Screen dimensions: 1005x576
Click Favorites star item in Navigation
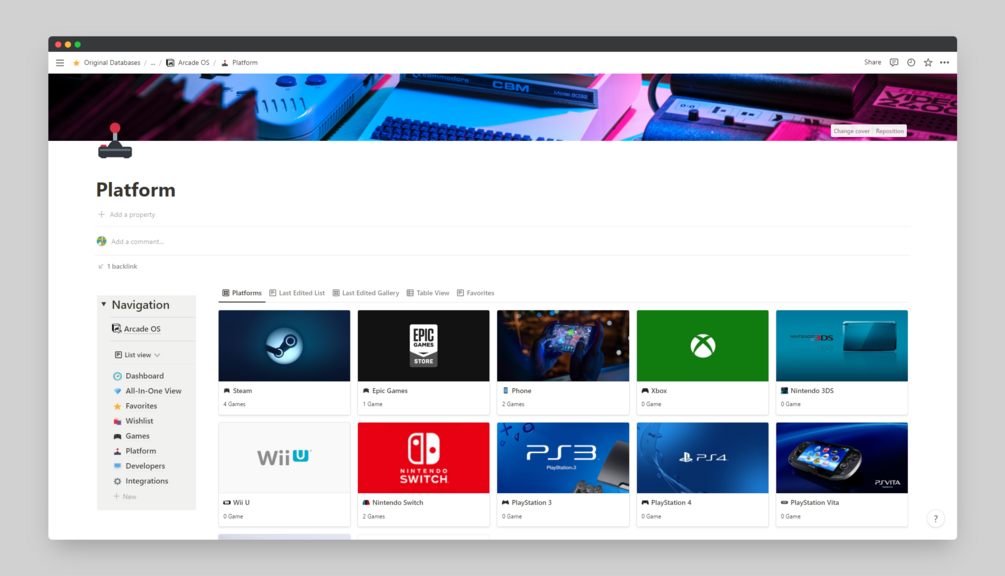pos(135,406)
